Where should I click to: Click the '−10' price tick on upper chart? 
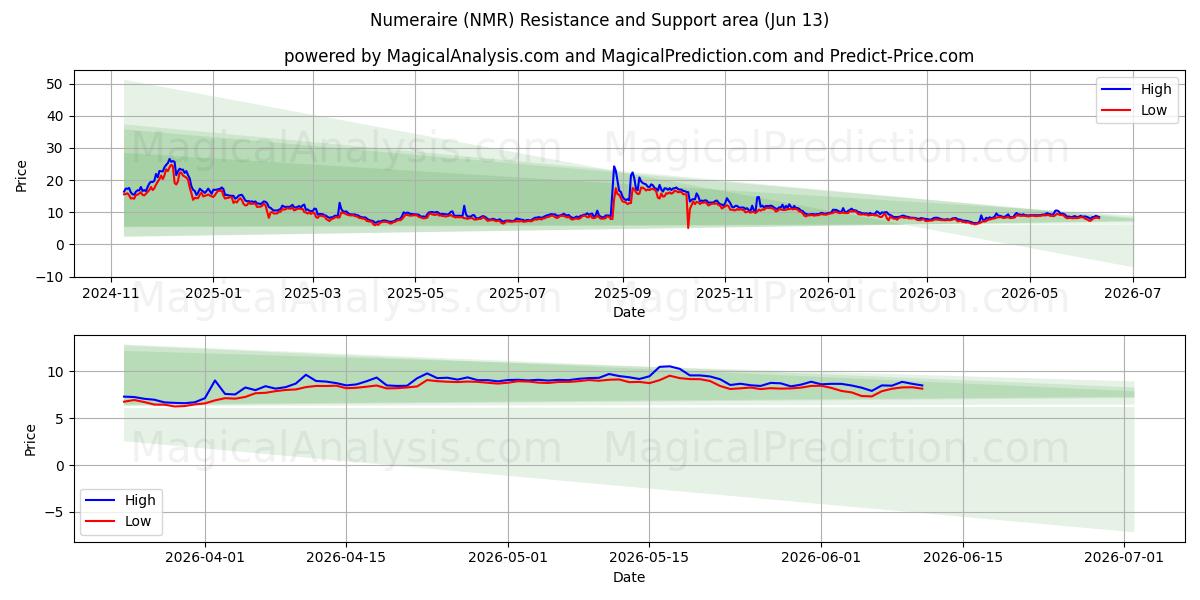click(51, 276)
